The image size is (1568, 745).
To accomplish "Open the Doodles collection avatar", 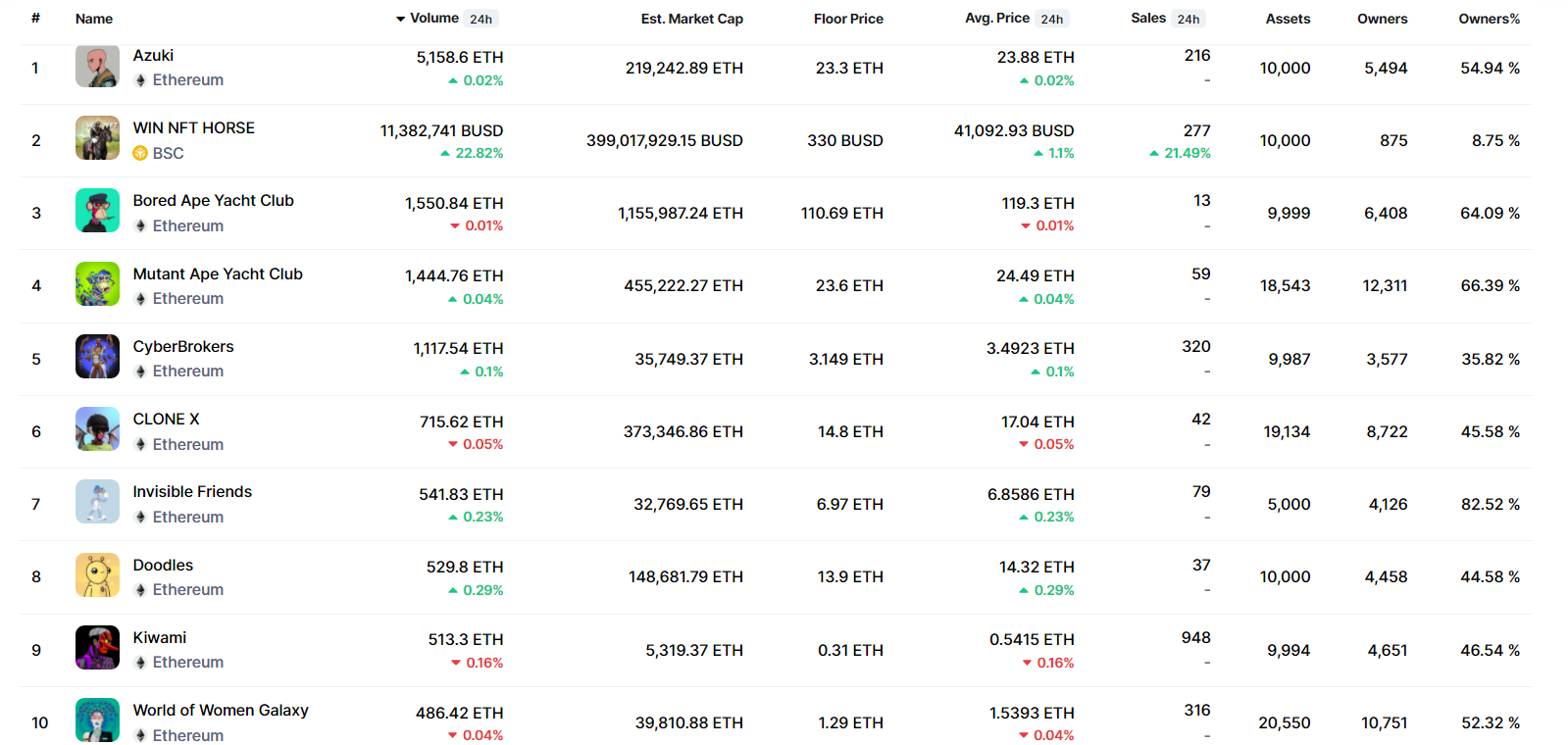I will coord(97,575).
